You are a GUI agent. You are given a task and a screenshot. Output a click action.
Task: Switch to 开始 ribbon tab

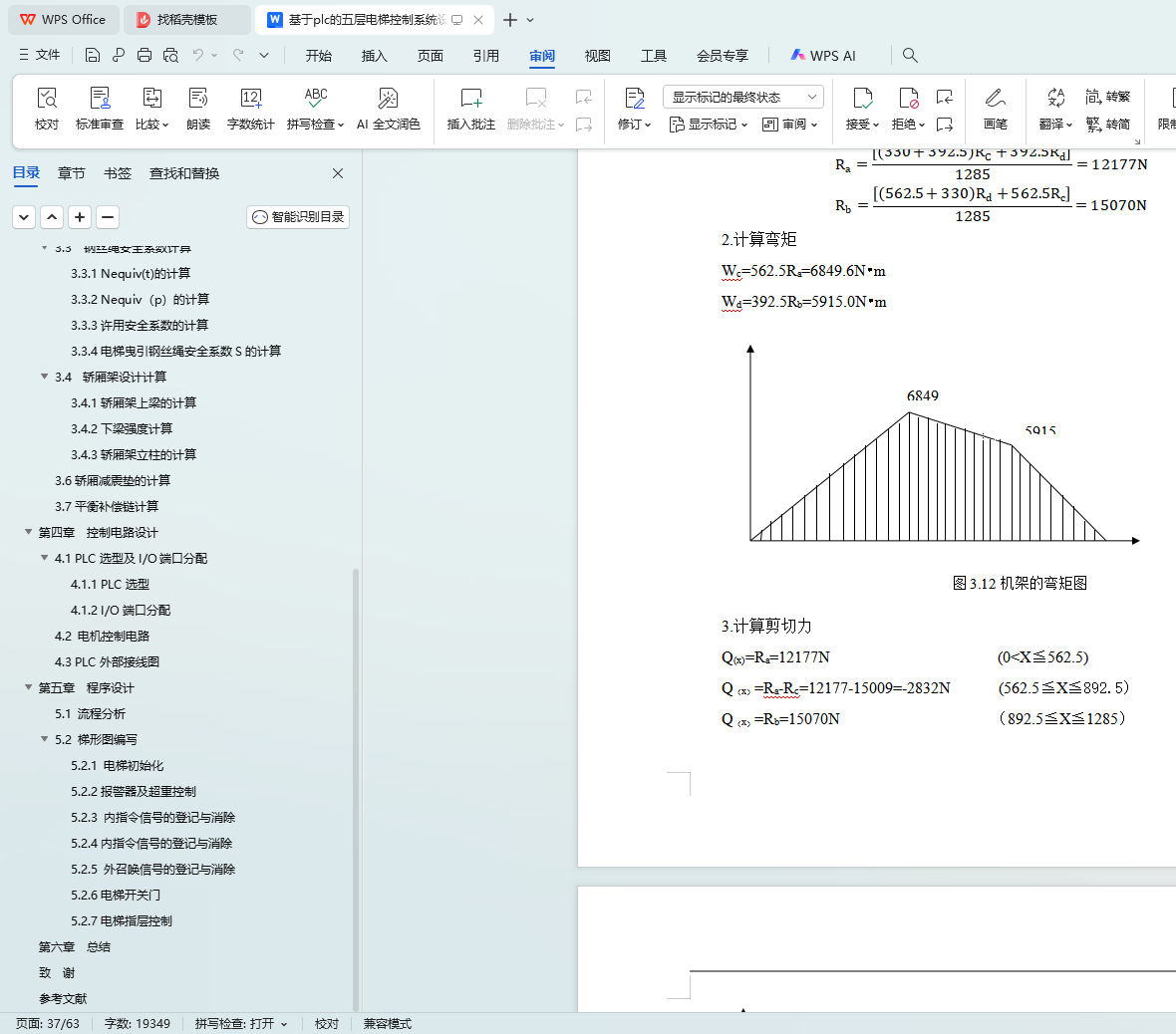point(319,56)
